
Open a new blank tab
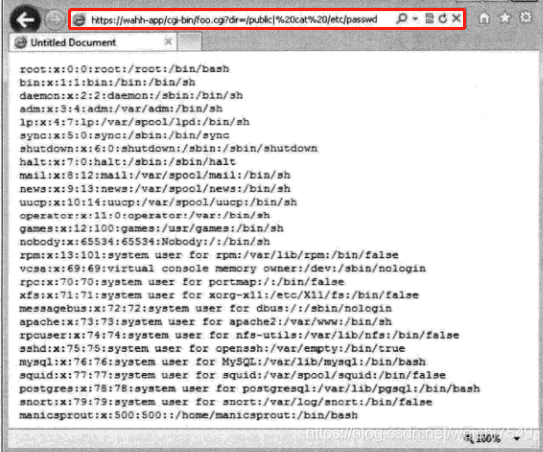tap(189, 42)
